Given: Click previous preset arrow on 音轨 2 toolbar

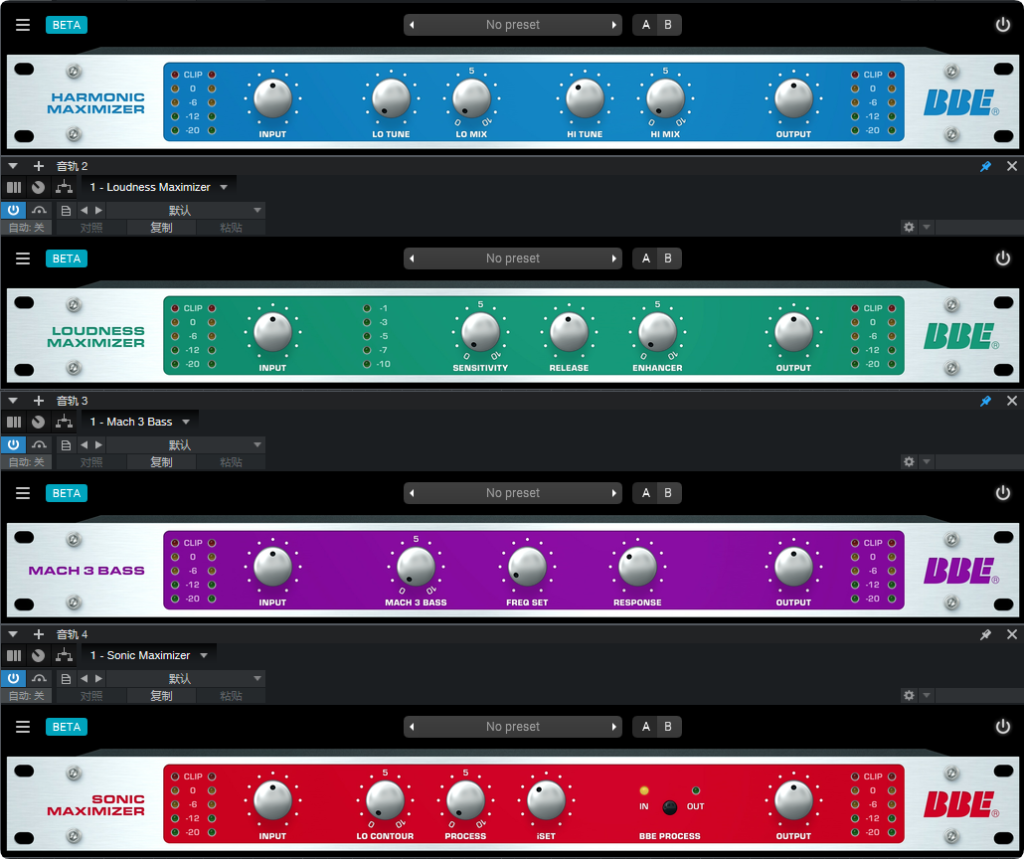Looking at the screenshot, I should pos(84,210).
